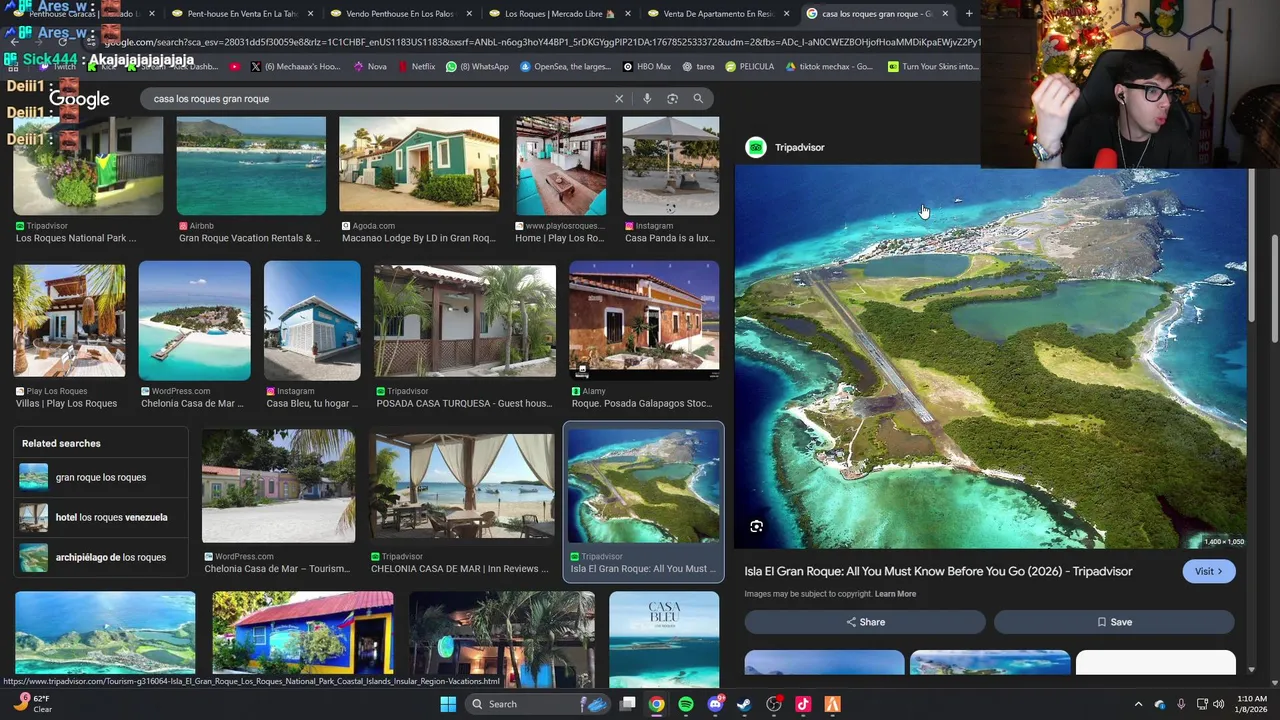Image resolution: width=1280 pixels, height=720 pixels.
Task: Save the selected image
Action: [1114, 622]
